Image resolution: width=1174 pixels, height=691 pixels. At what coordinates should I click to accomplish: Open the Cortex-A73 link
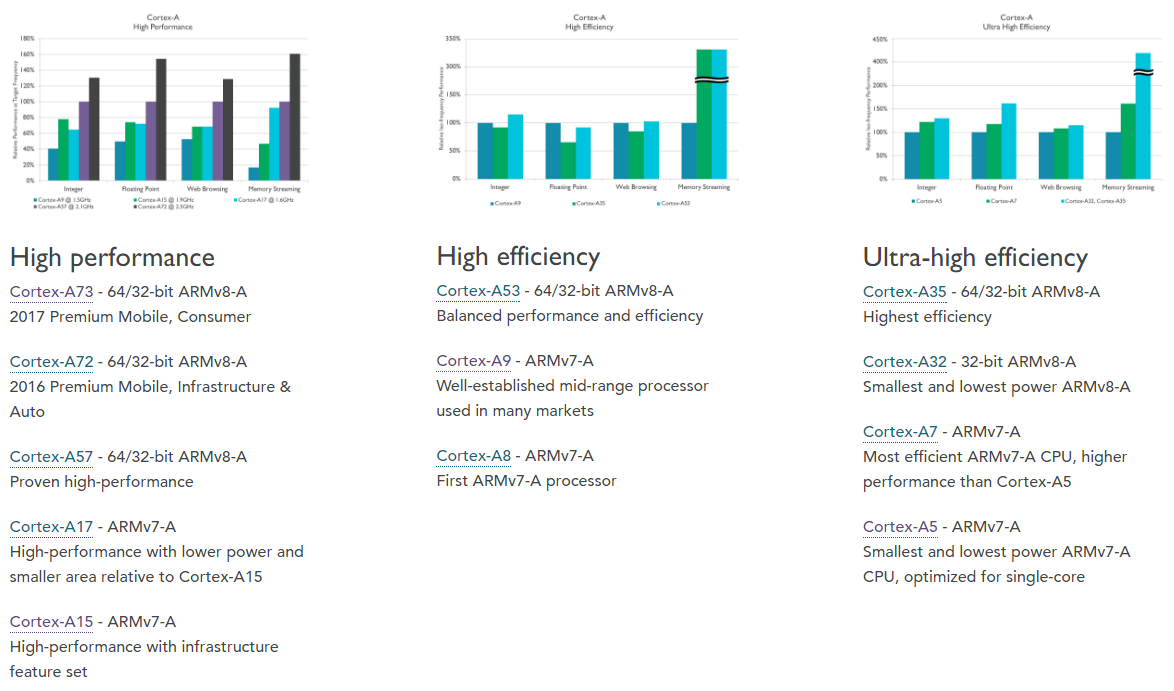click(52, 292)
